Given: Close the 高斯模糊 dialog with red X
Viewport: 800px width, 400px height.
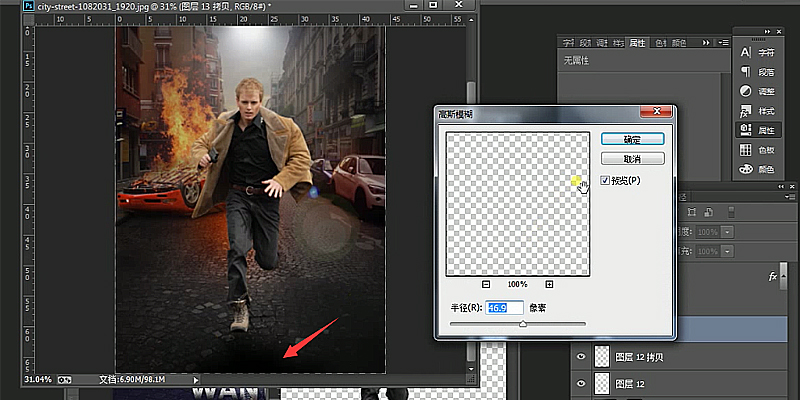Looking at the screenshot, I should click(657, 111).
